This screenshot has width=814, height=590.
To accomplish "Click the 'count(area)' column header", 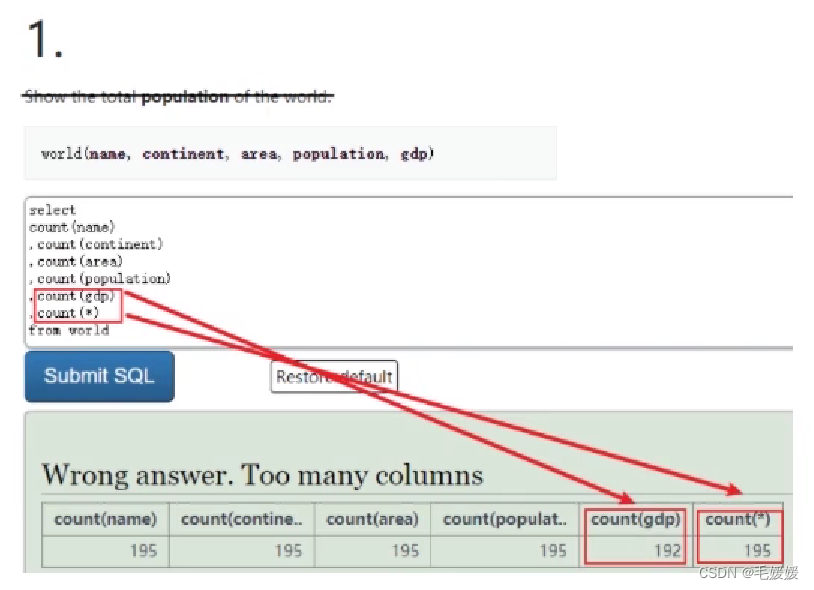I will [372, 519].
